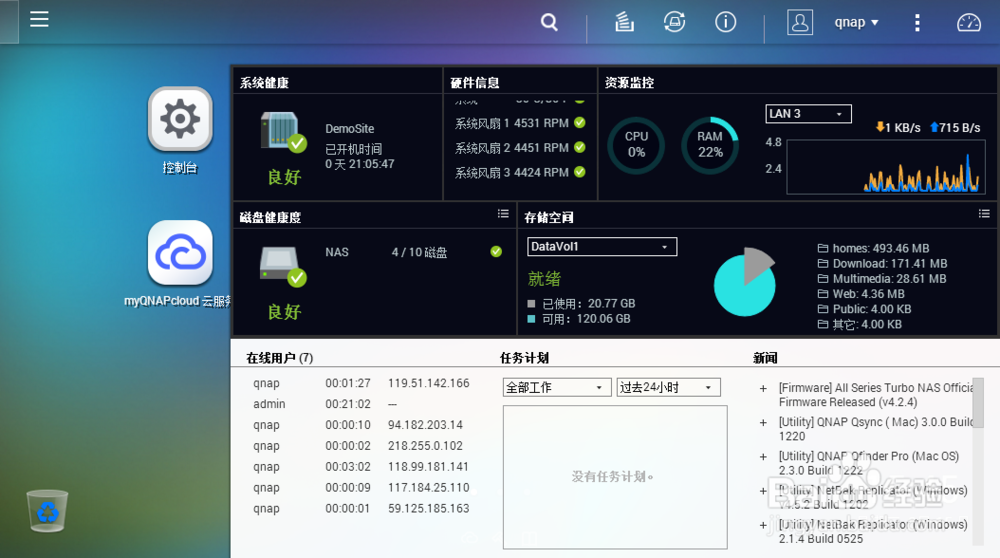
Task: Click the RAM 22% usage gauge
Action: (x=710, y=145)
